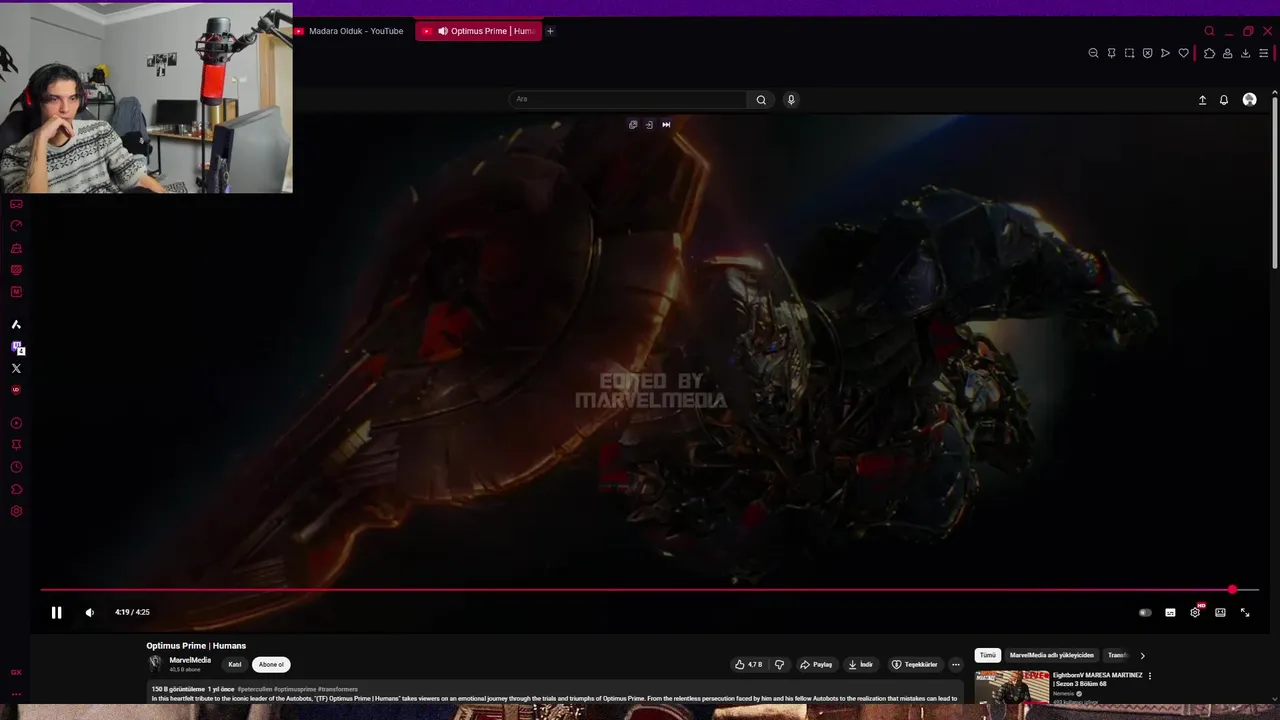Open the extensions puzzle icon

click(x=1209, y=53)
